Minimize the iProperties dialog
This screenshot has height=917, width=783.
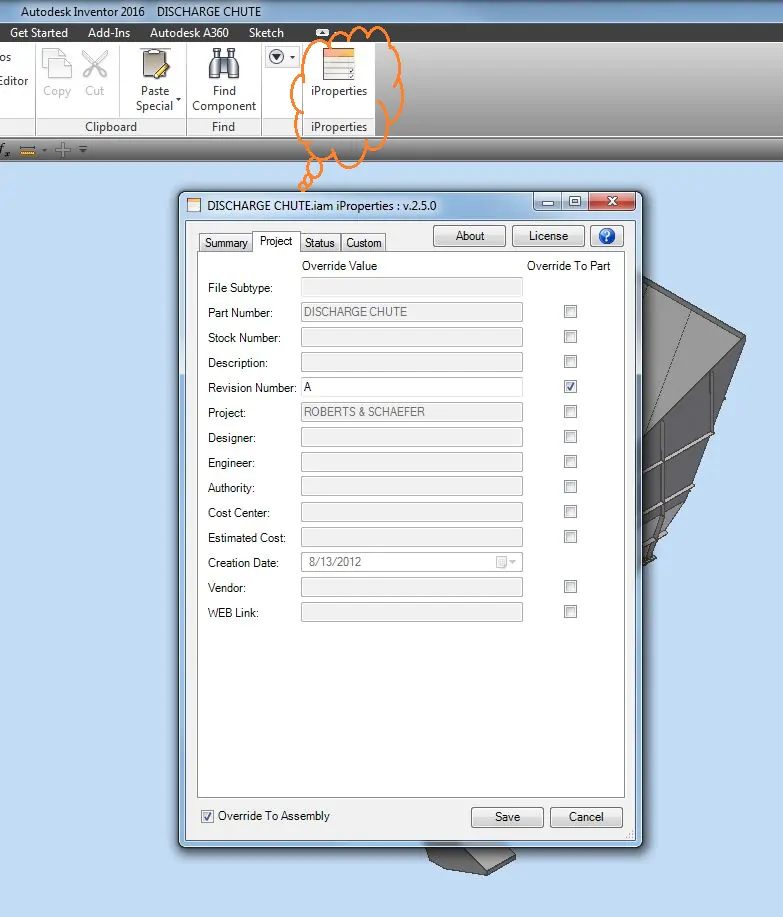click(547, 202)
